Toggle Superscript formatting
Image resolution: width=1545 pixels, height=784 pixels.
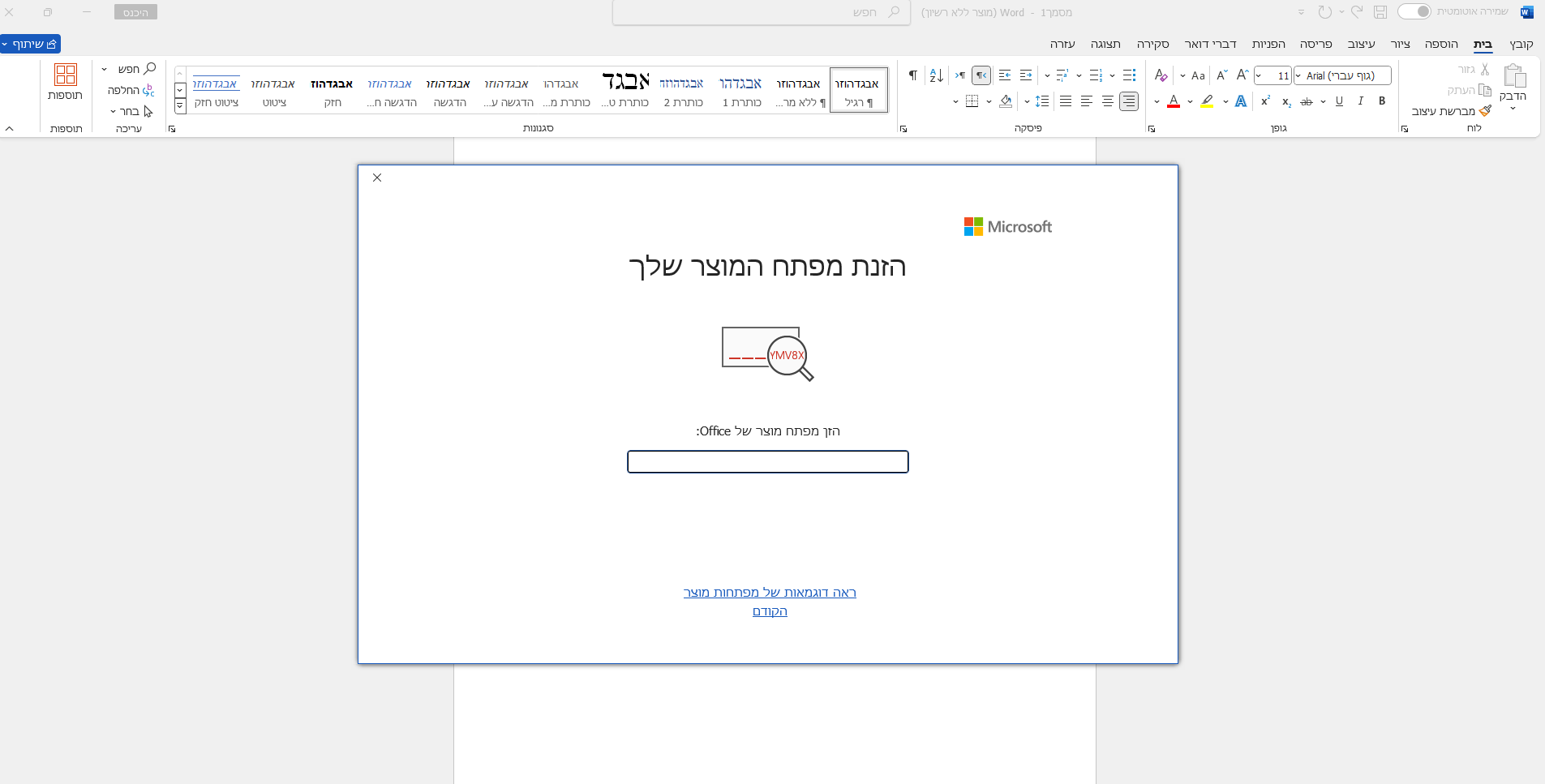click(x=1265, y=101)
